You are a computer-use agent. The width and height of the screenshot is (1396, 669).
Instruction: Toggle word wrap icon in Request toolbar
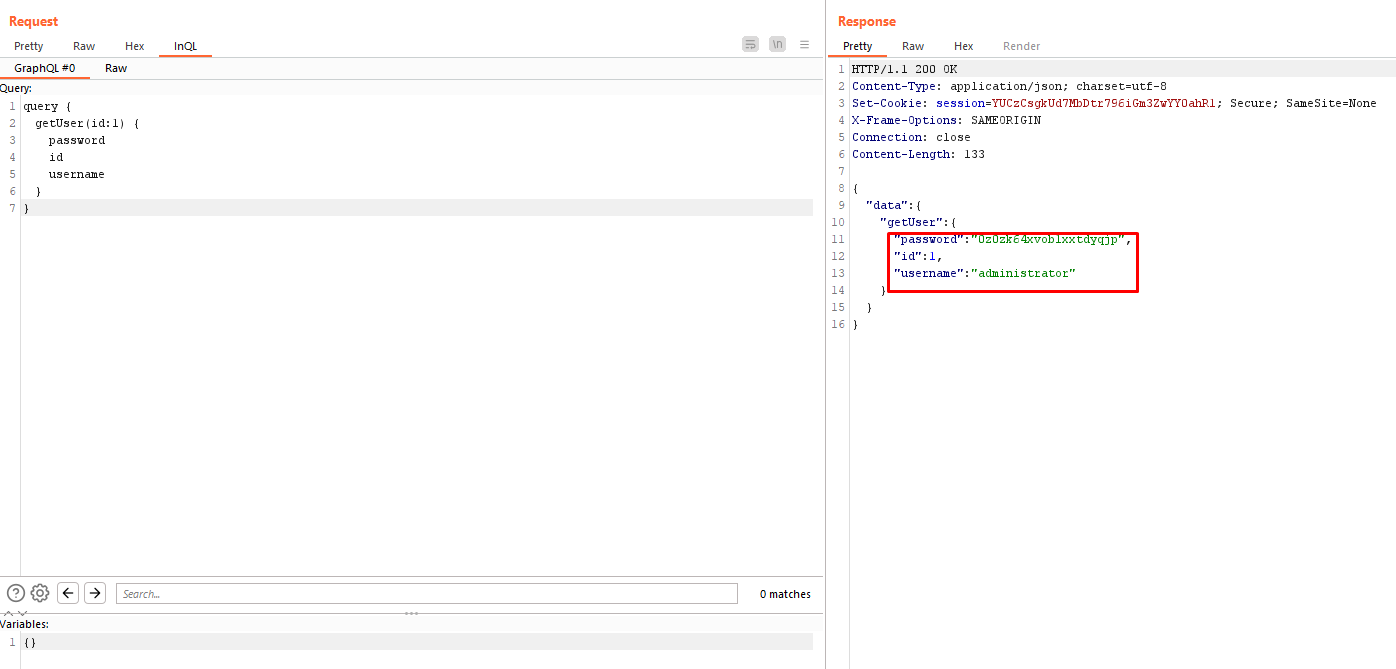(750, 44)
